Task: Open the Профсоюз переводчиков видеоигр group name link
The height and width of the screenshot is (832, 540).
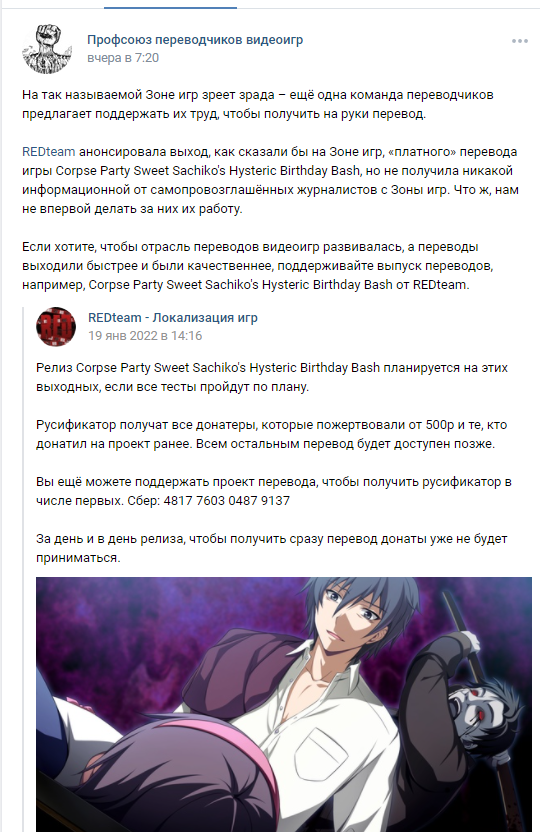Action: (x=195, y=40)
